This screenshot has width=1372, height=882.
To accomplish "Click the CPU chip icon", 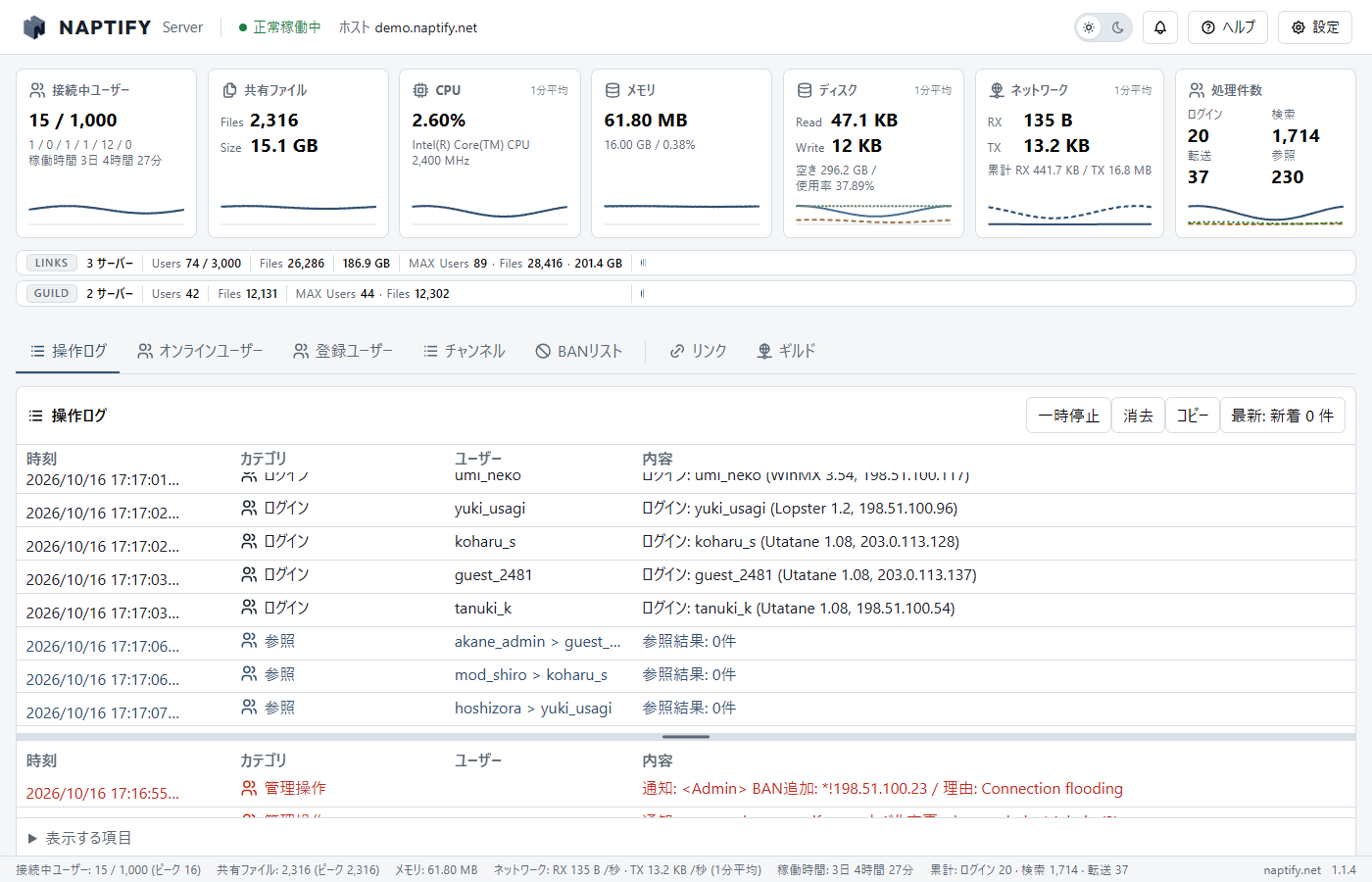I will (420, 90).
